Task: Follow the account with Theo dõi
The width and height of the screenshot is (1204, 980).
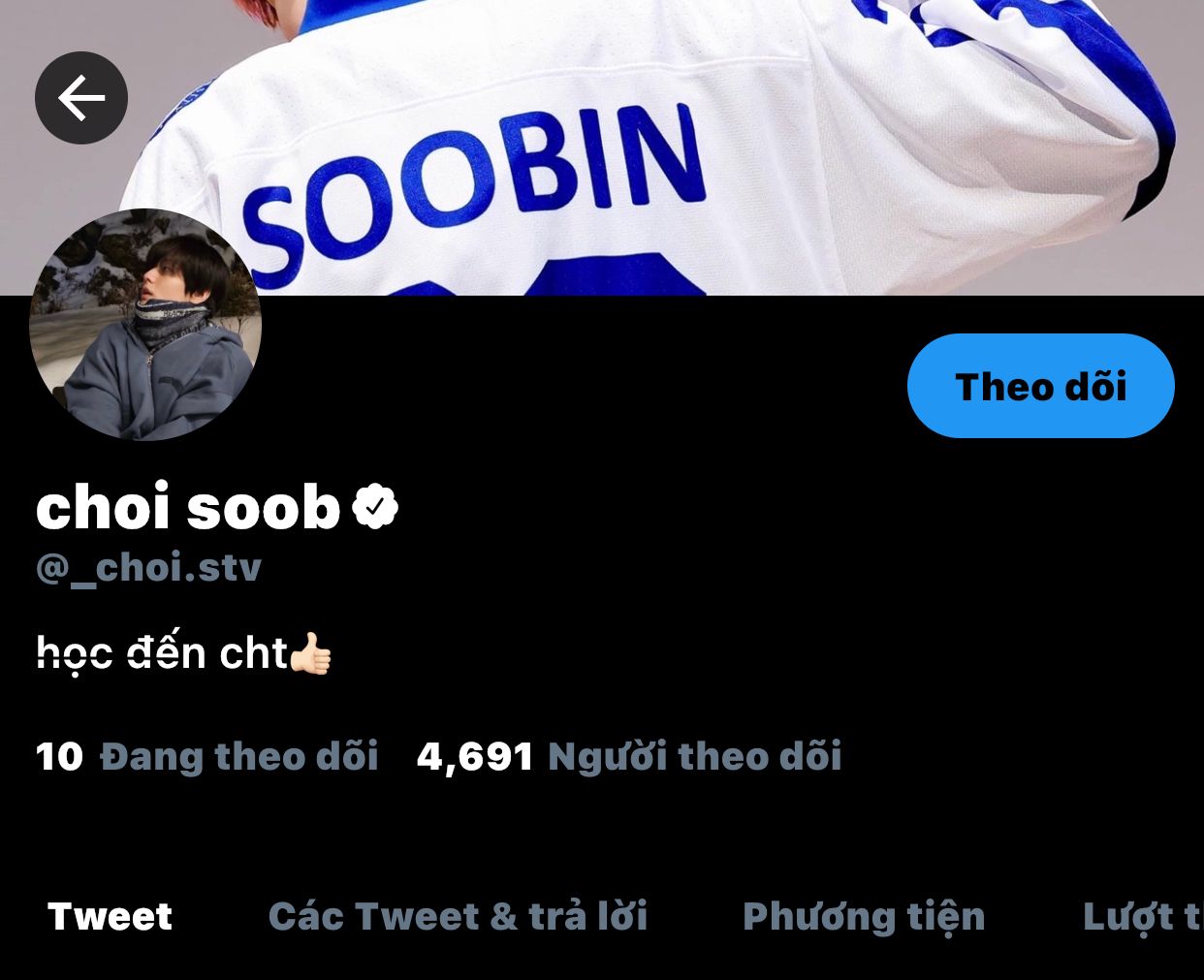Action: 1041,386
